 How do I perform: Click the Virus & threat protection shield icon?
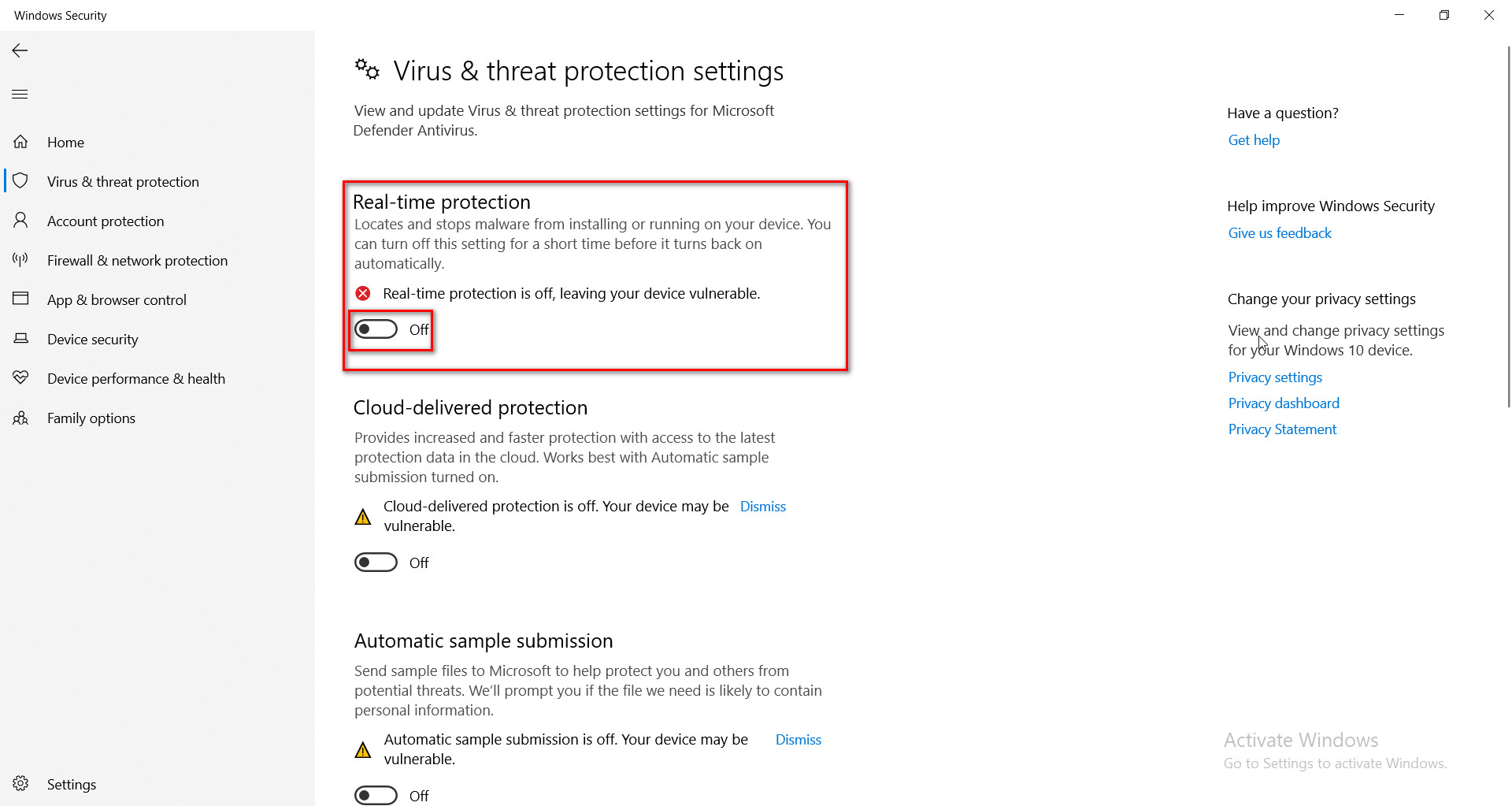[x=20, y=181]
